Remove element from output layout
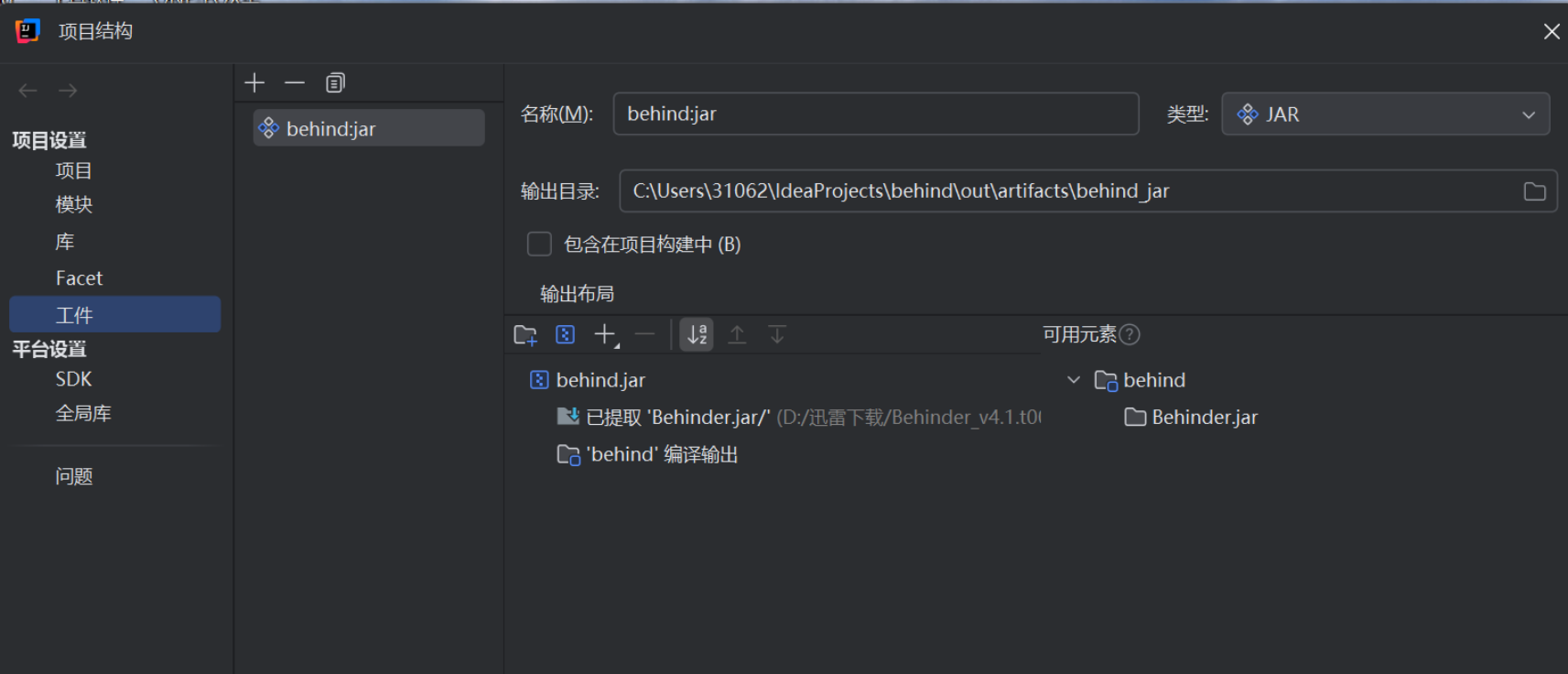 coord(645,335)
